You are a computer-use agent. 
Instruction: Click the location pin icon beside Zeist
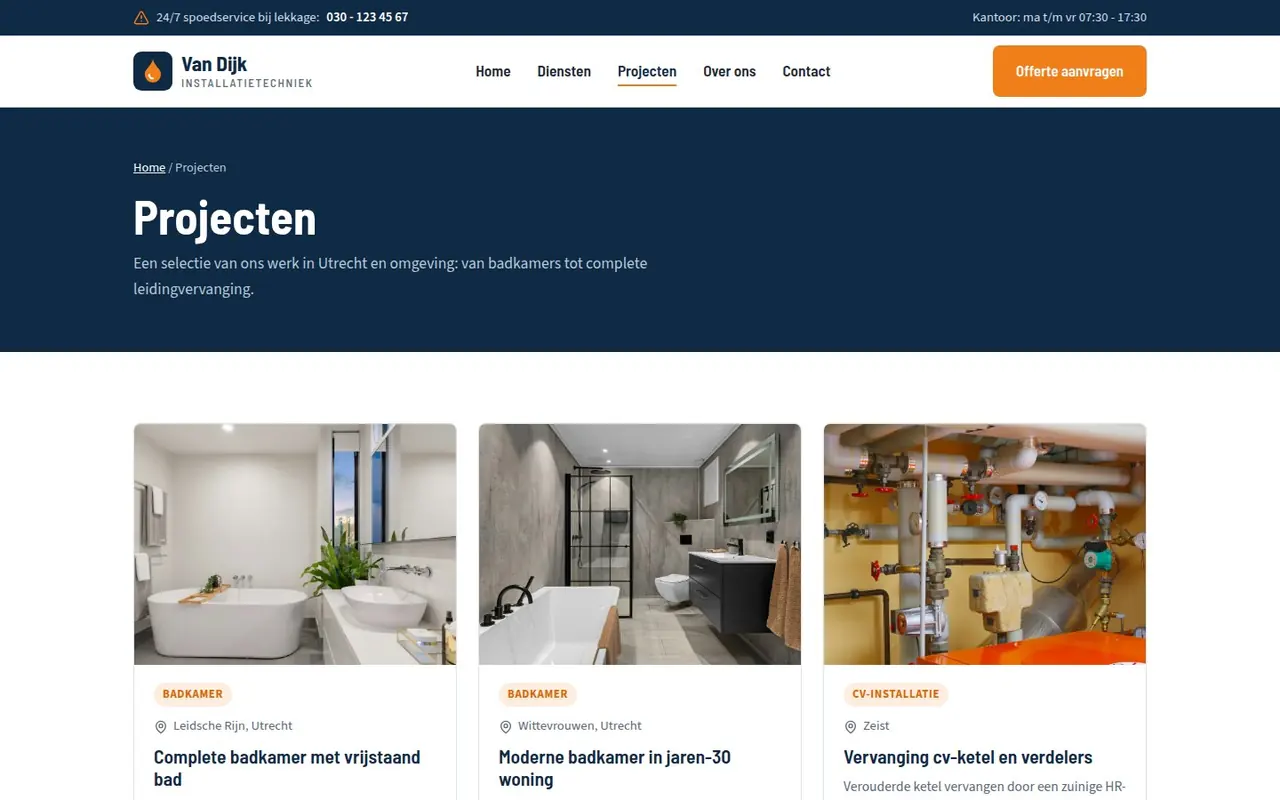851,727
